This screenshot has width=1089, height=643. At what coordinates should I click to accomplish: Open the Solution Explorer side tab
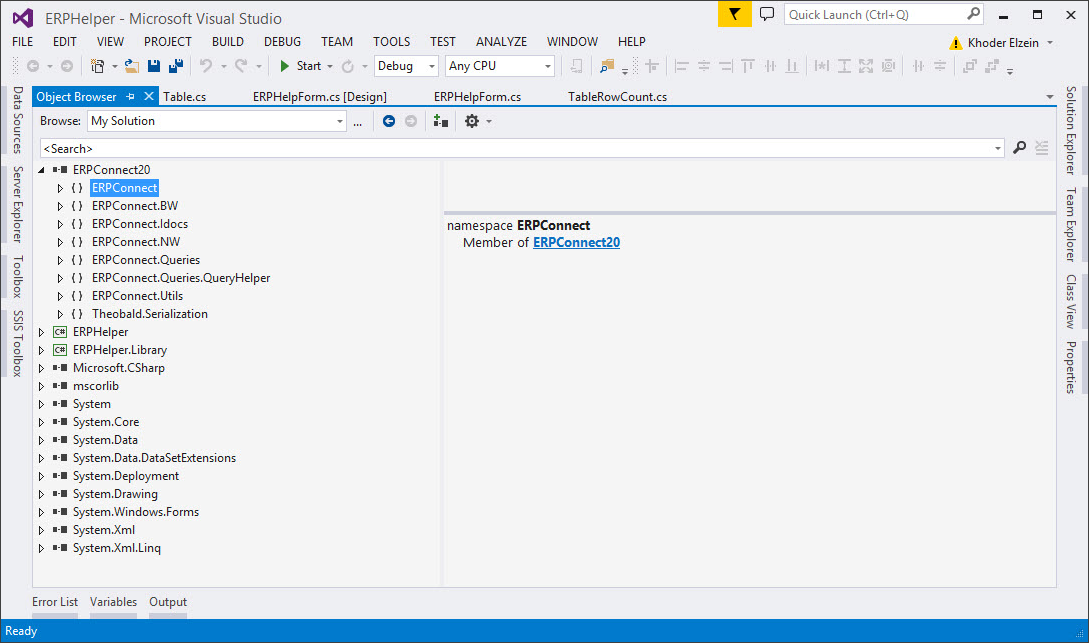(x=1072, y=131)
